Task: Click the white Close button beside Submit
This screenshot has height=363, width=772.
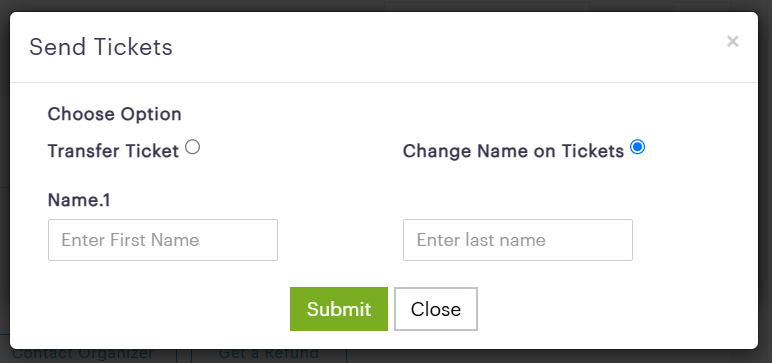Action: [x=436, y=309]
